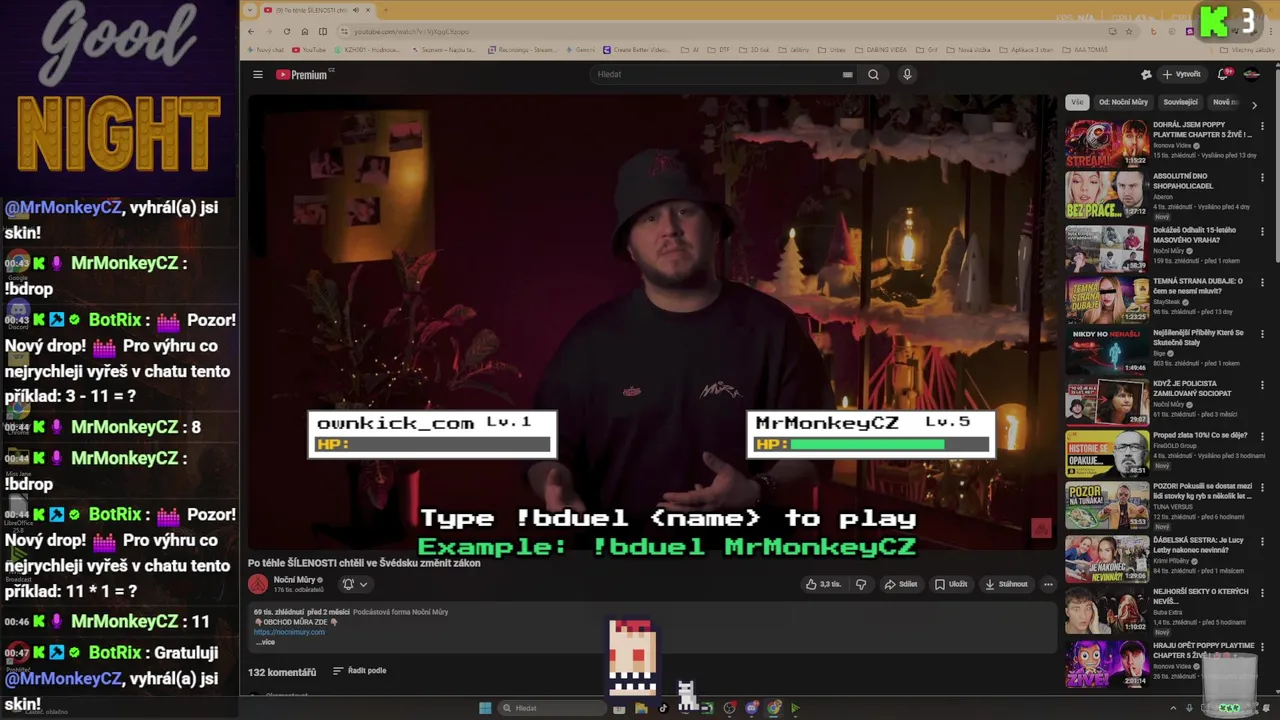1280x720 pixels.
Task: Open the YouTube hamburger guide menu
Action: point(257,74)
